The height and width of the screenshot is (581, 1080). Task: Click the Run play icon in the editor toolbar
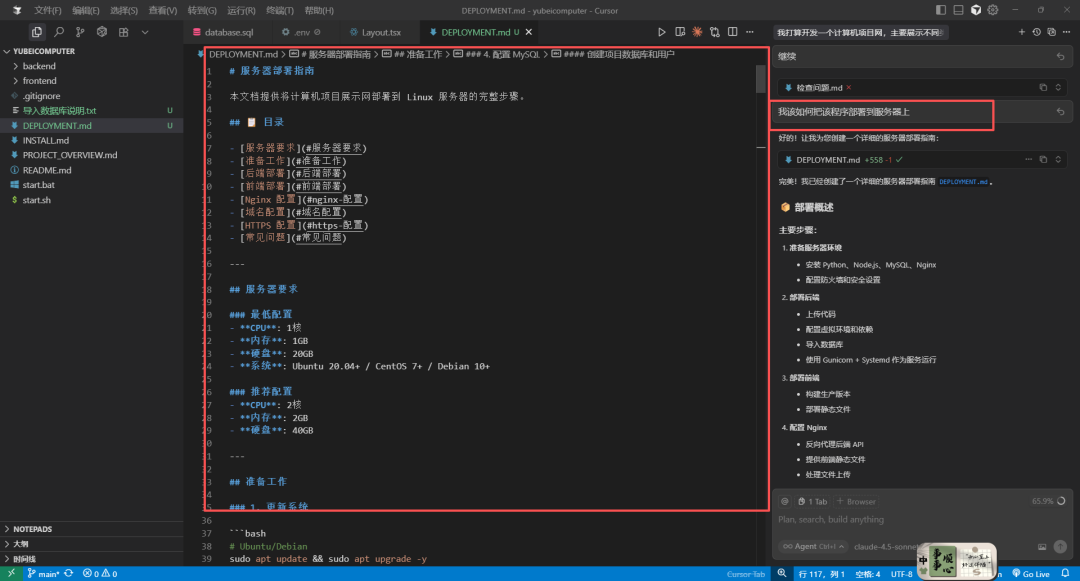click(x=662, y=32)
